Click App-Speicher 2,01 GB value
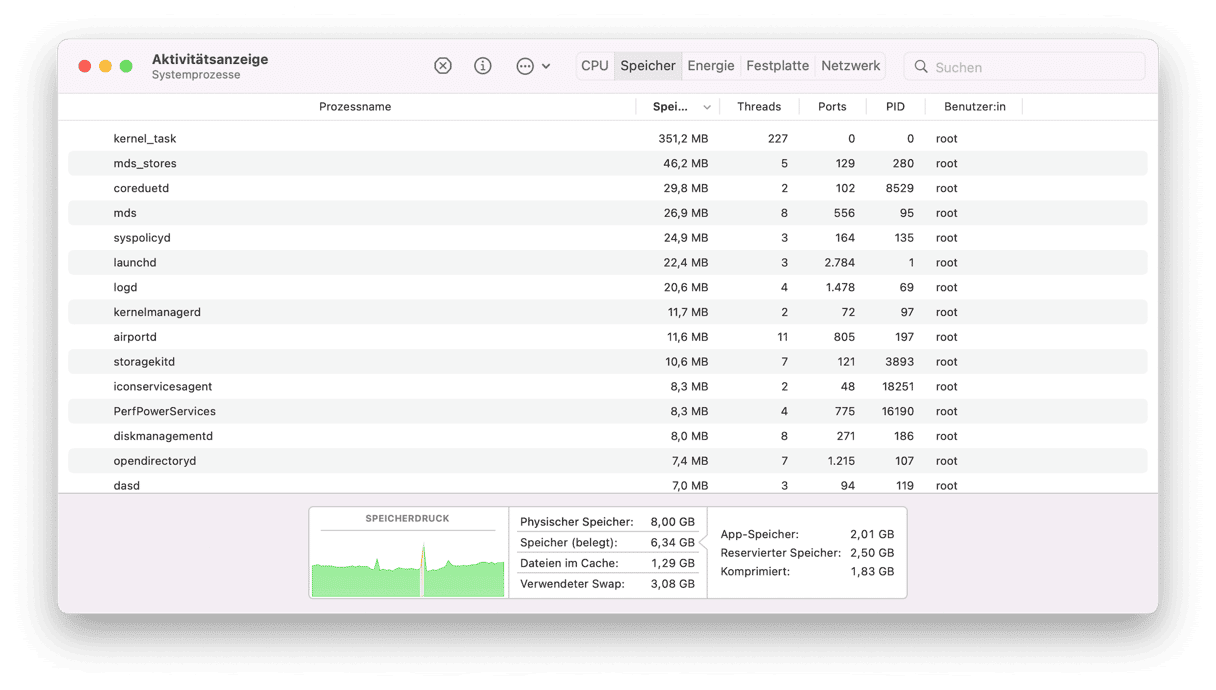Image resolution: width=1216 pixels, height=690 pixels. point(872,535)
